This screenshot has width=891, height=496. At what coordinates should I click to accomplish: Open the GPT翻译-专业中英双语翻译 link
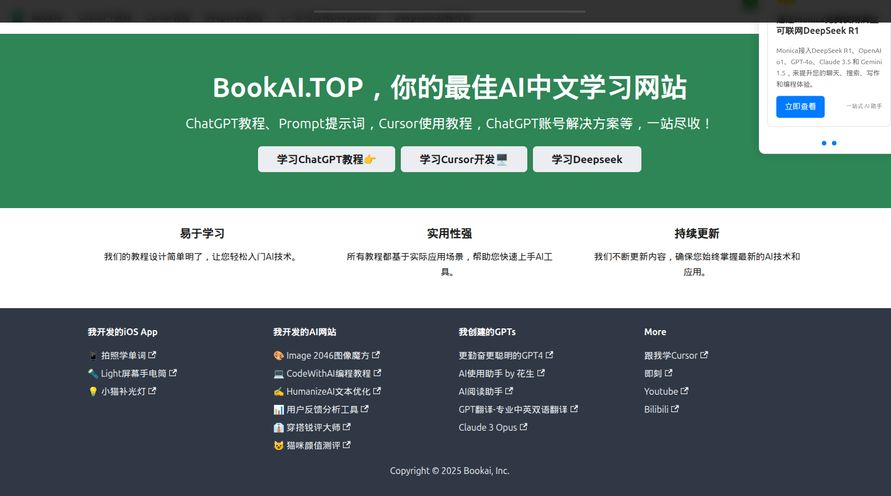tap(518, 409)
